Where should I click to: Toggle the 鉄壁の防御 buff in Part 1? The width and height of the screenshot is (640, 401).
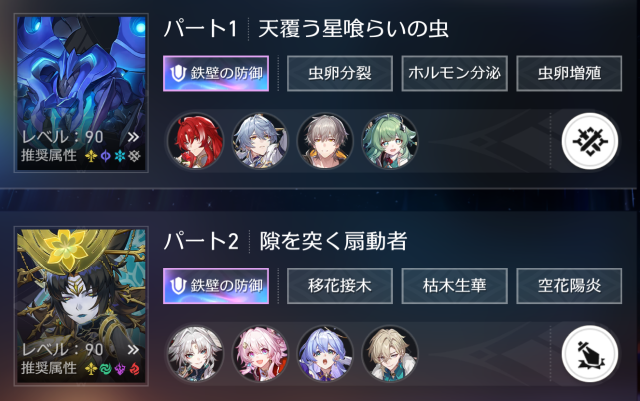216,74
